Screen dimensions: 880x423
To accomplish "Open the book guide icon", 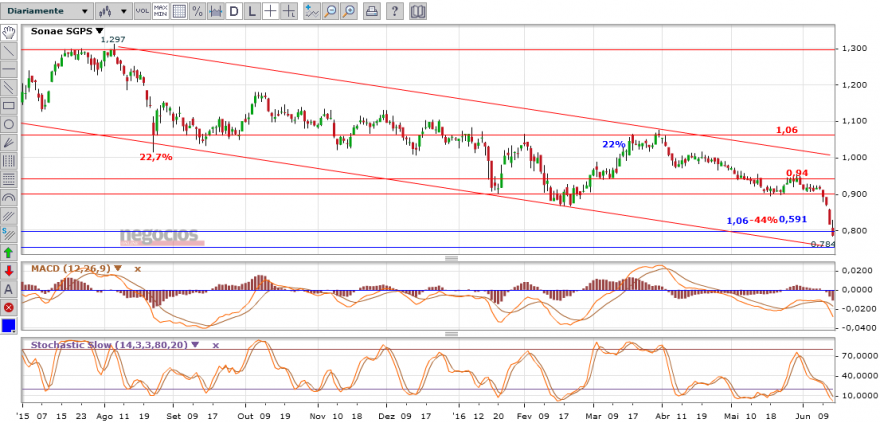I will (418, 11).
